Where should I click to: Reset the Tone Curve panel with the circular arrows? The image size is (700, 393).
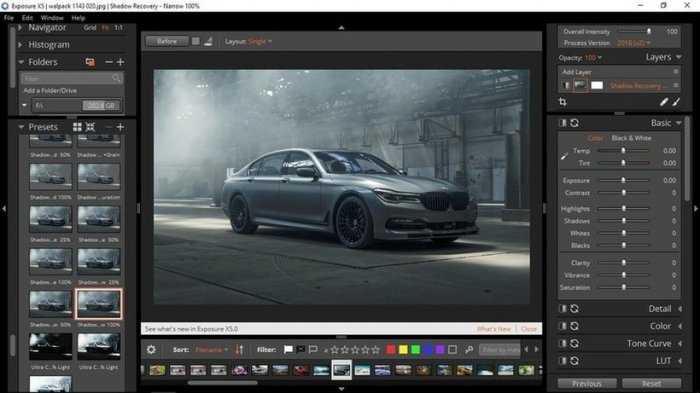(575, 343)
